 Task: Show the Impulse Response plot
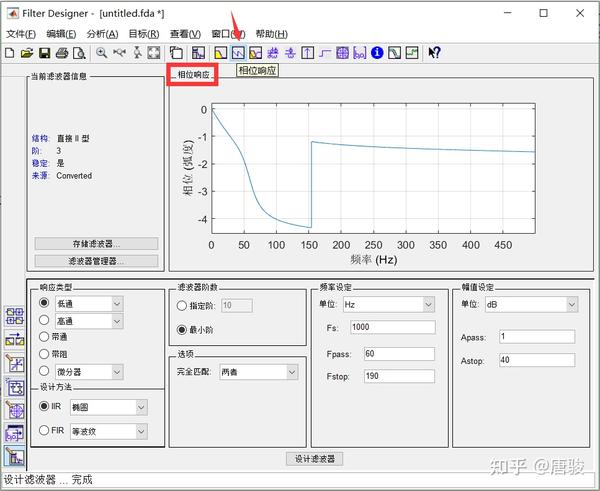pyautogui.click(x=307, y=53)
